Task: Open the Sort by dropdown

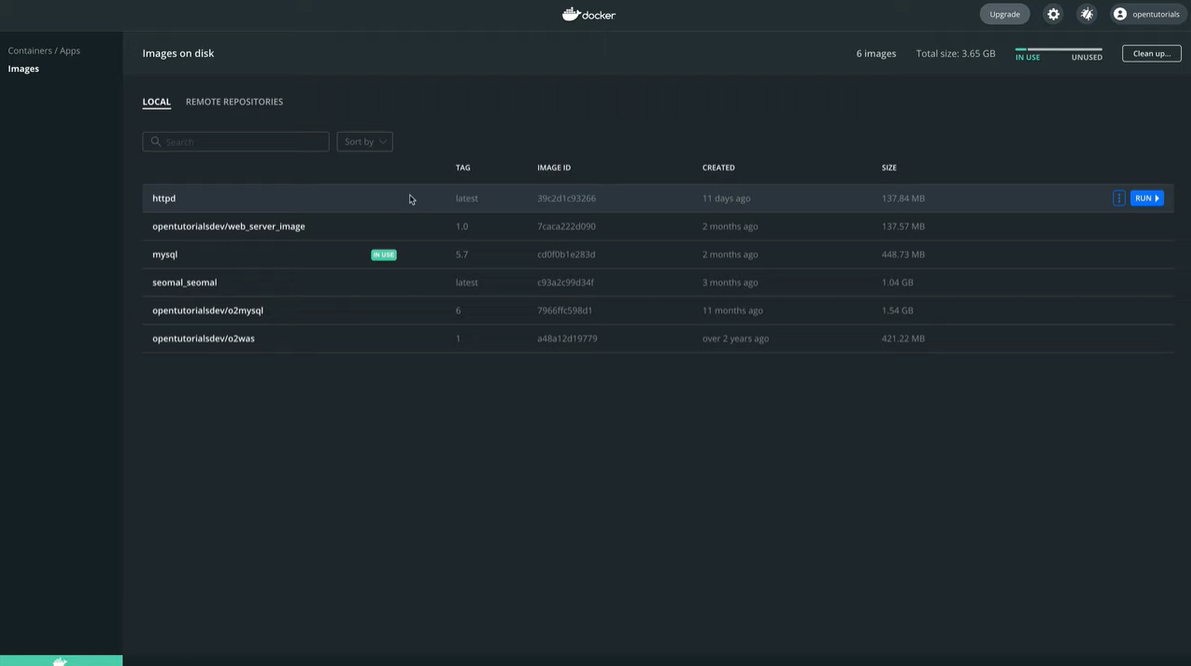Action: pyautogui.click(x=365, y=142)
